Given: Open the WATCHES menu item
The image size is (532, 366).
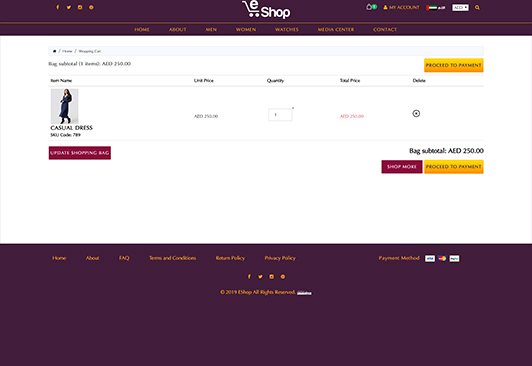Looking at the screenshot, I should [x=287, y=30].
